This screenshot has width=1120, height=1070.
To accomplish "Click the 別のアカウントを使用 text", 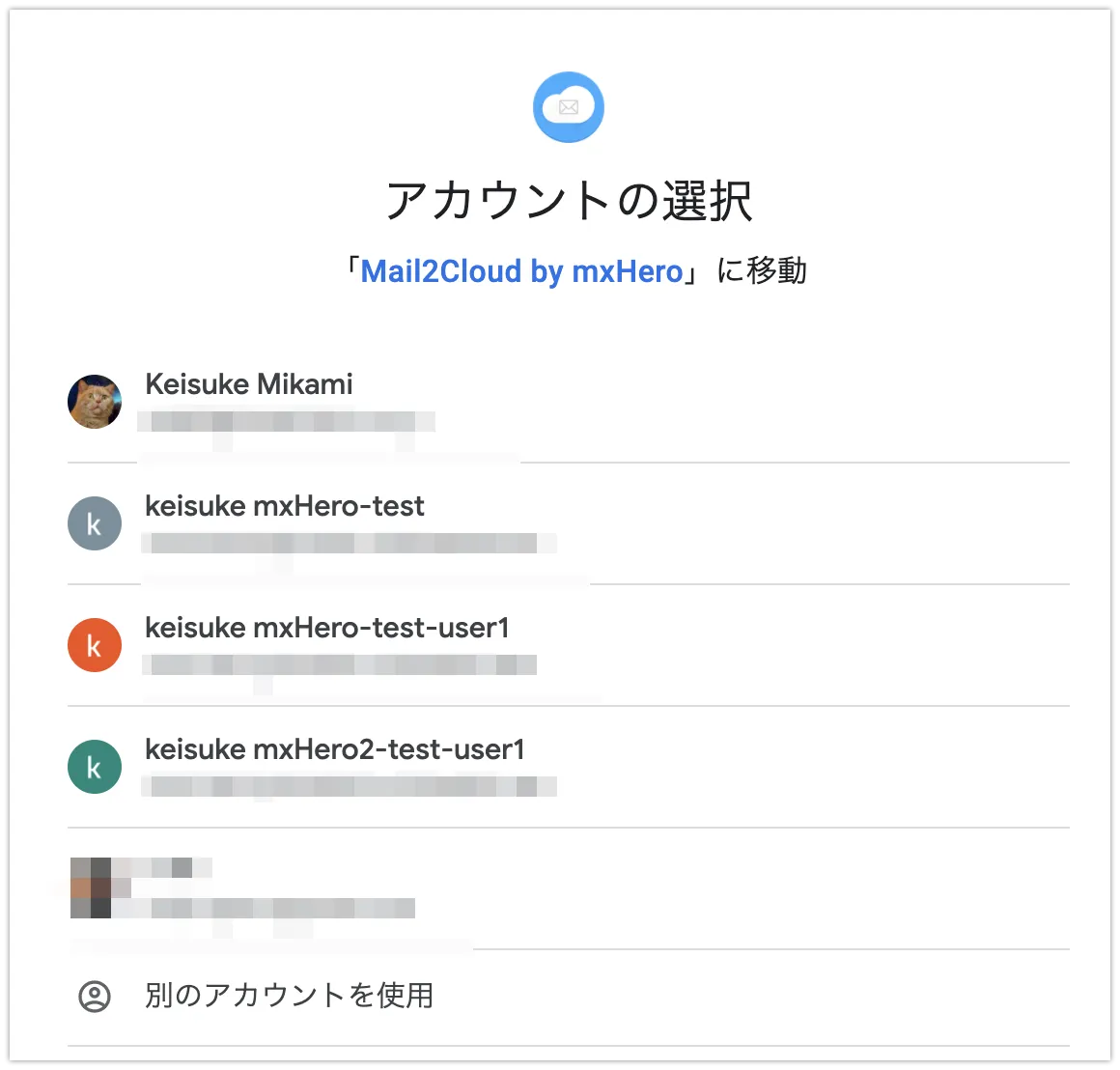I will pos(290,996).
